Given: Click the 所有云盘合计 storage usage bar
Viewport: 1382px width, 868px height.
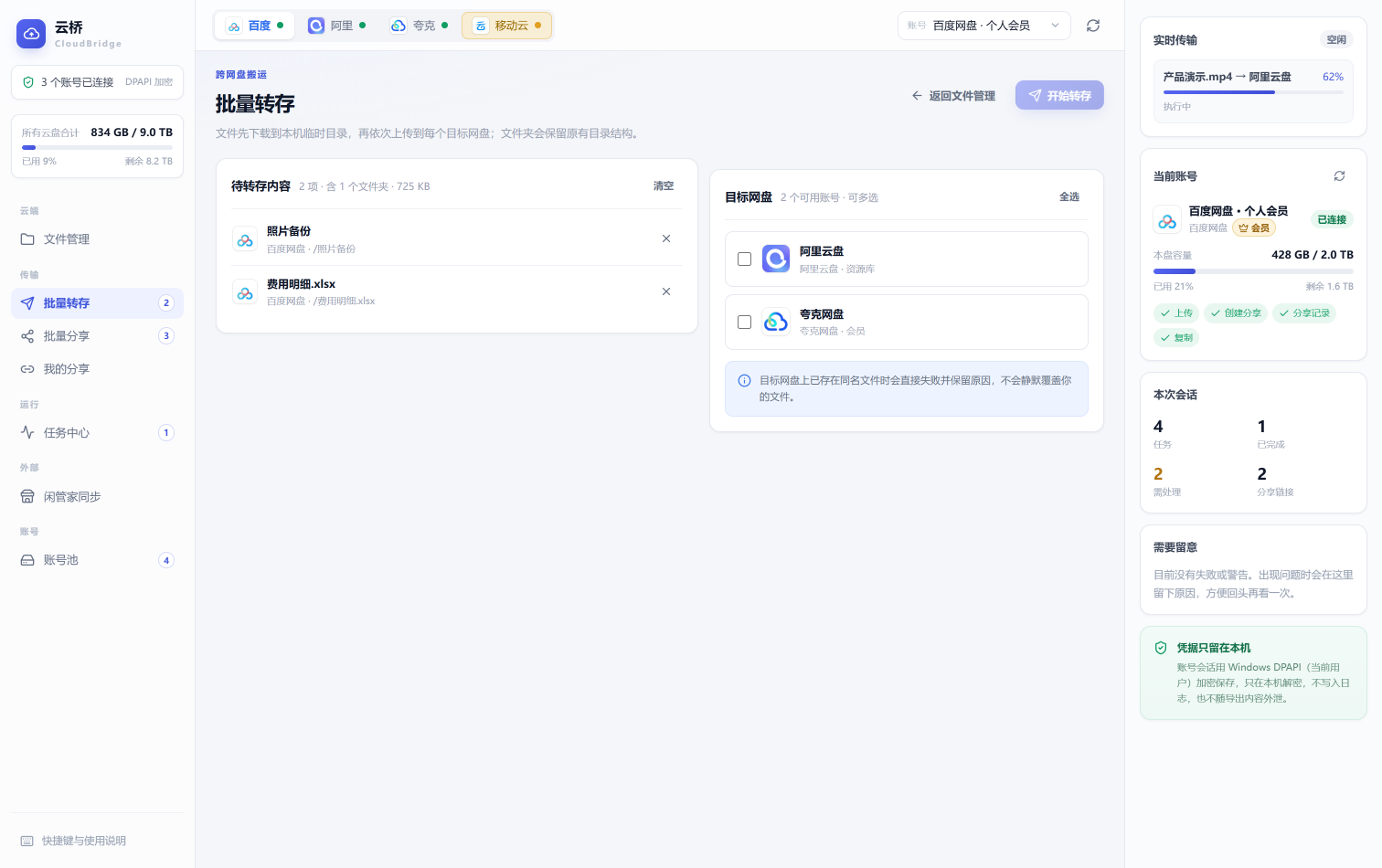Looking at the screenshot, I should coord(97,147).
